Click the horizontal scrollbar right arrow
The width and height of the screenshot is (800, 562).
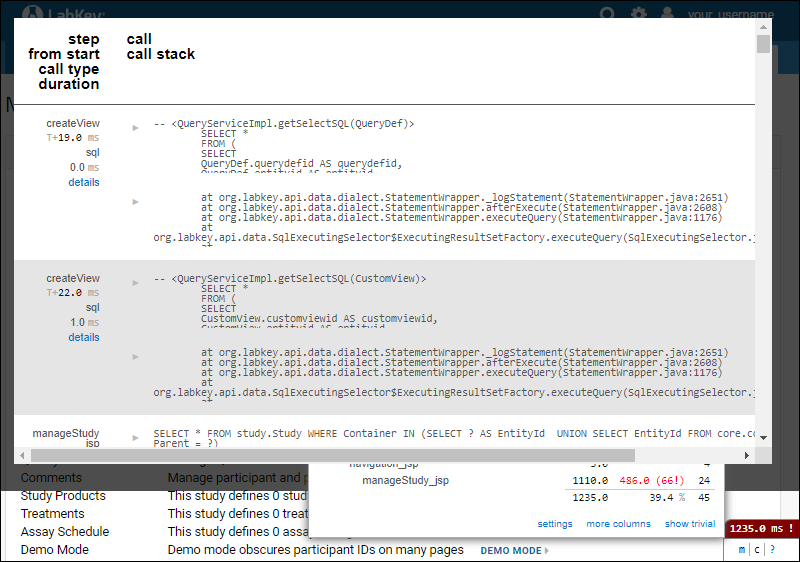click(746, 455)
